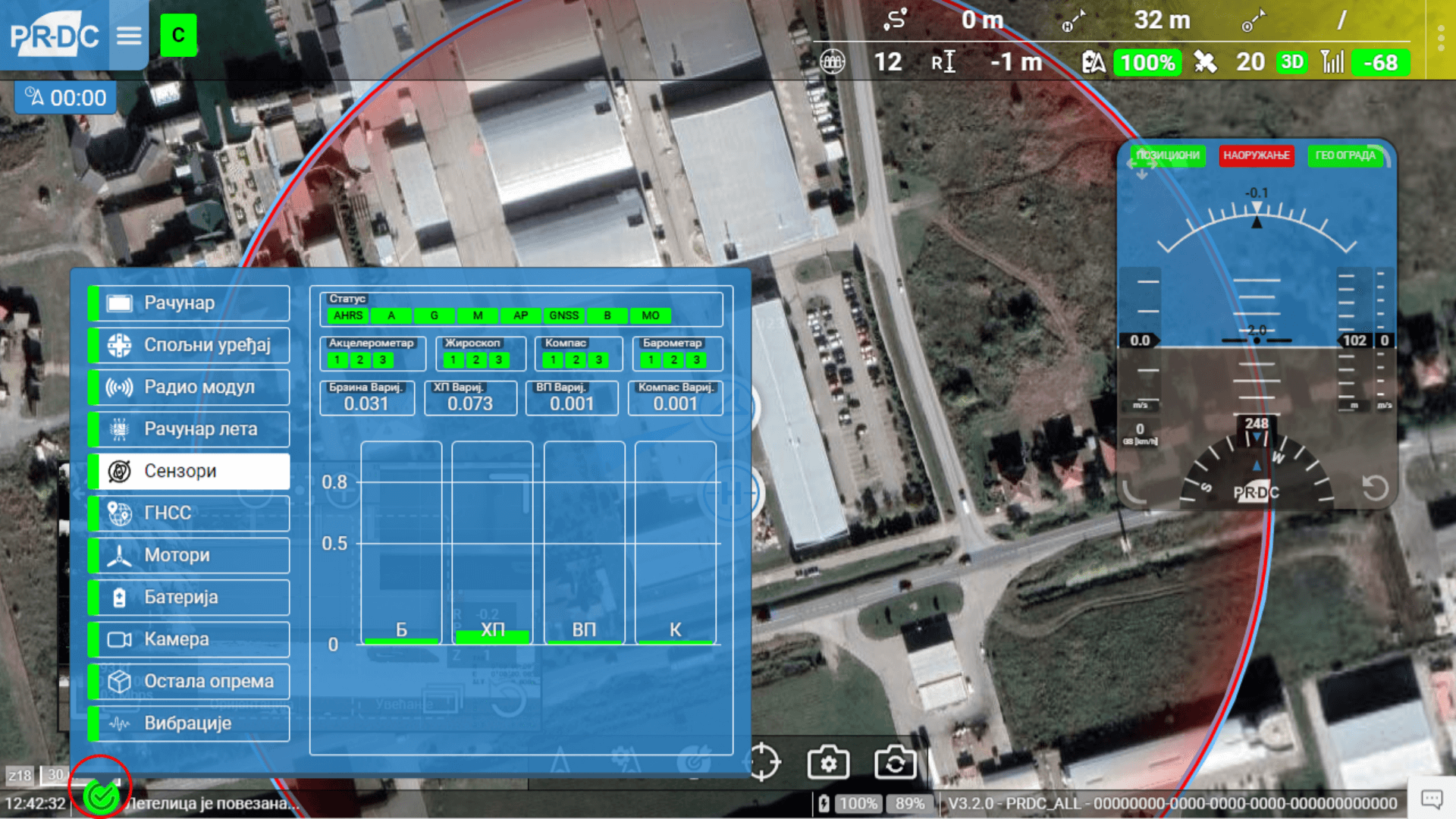Click the compass heading 248 indicator
The image size is (1456, 819).
point(1257,424)
